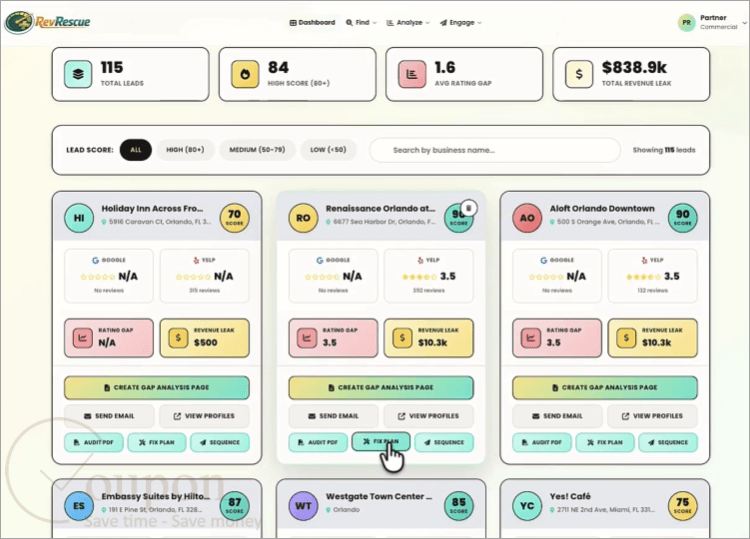
Task: Click the WT avatar on Westgate Town Center card
Action: [x=303, y=506]
